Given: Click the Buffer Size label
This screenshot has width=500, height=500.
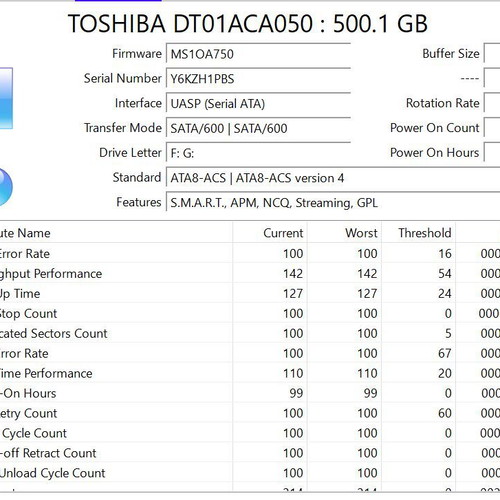Looking at the screenshot, I should tap(451, 54).
